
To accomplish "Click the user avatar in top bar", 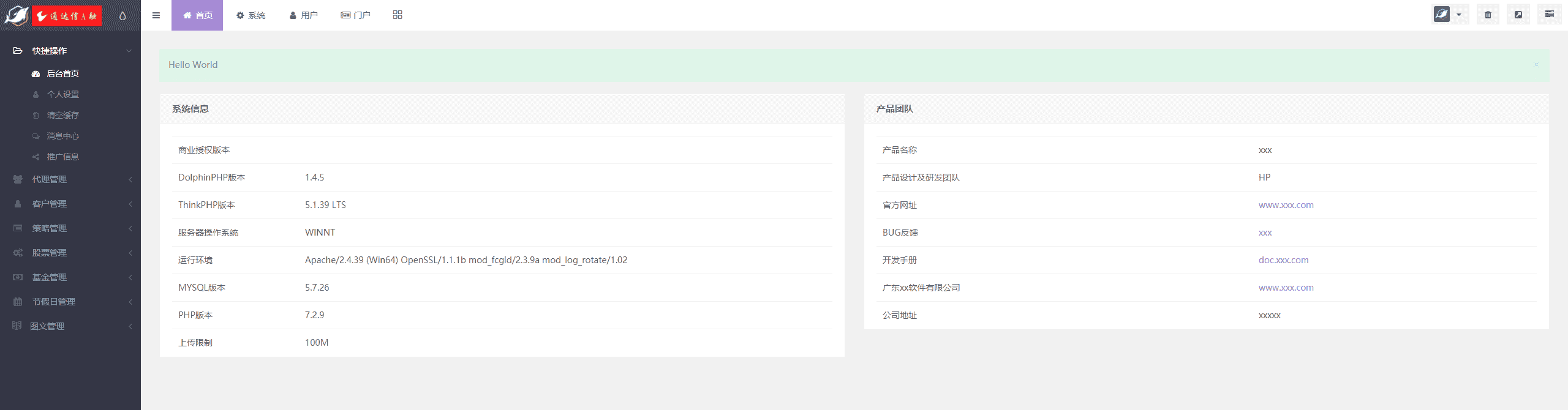I will point(1442,14).
